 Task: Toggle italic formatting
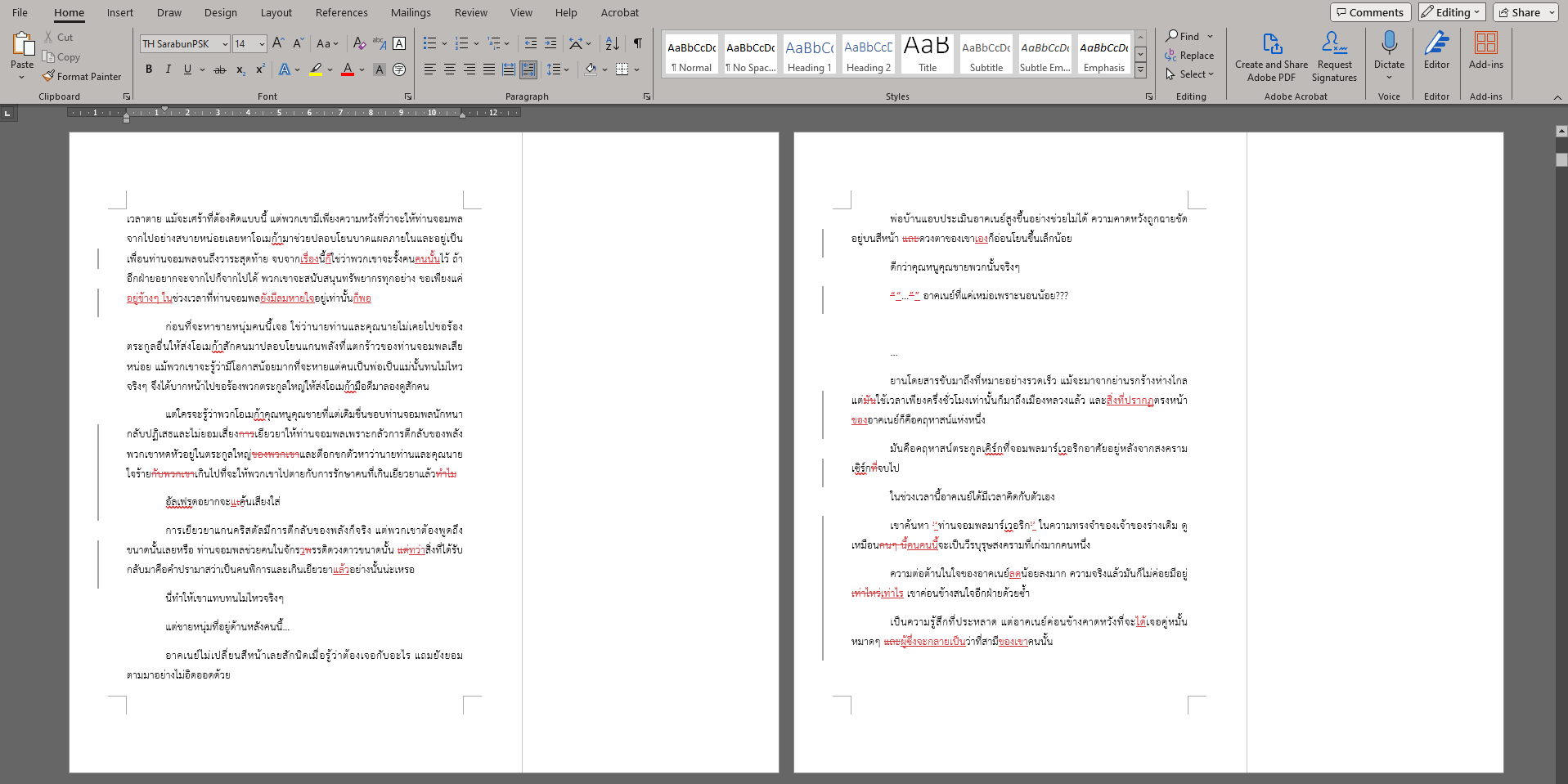(x=168, y=69)
